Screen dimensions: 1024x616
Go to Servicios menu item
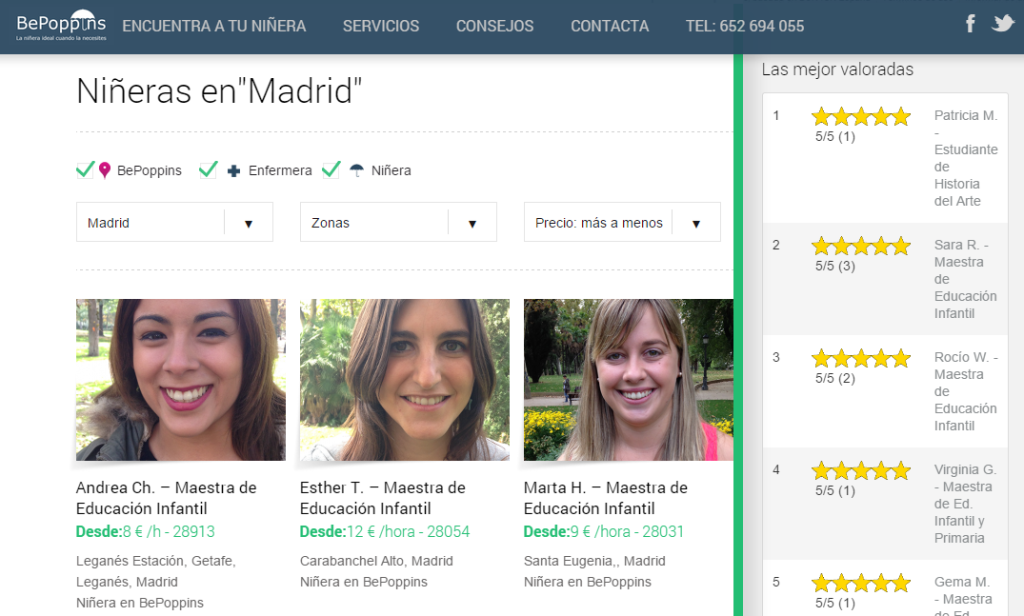click(381, 26)
